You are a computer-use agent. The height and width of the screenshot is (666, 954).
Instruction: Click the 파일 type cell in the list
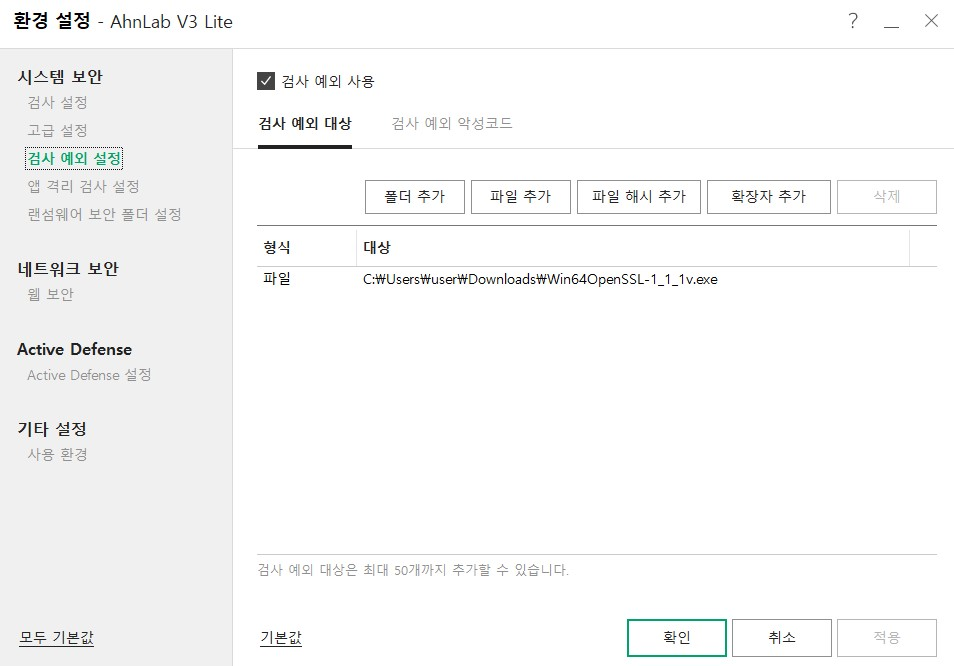(x=277, y=279)
